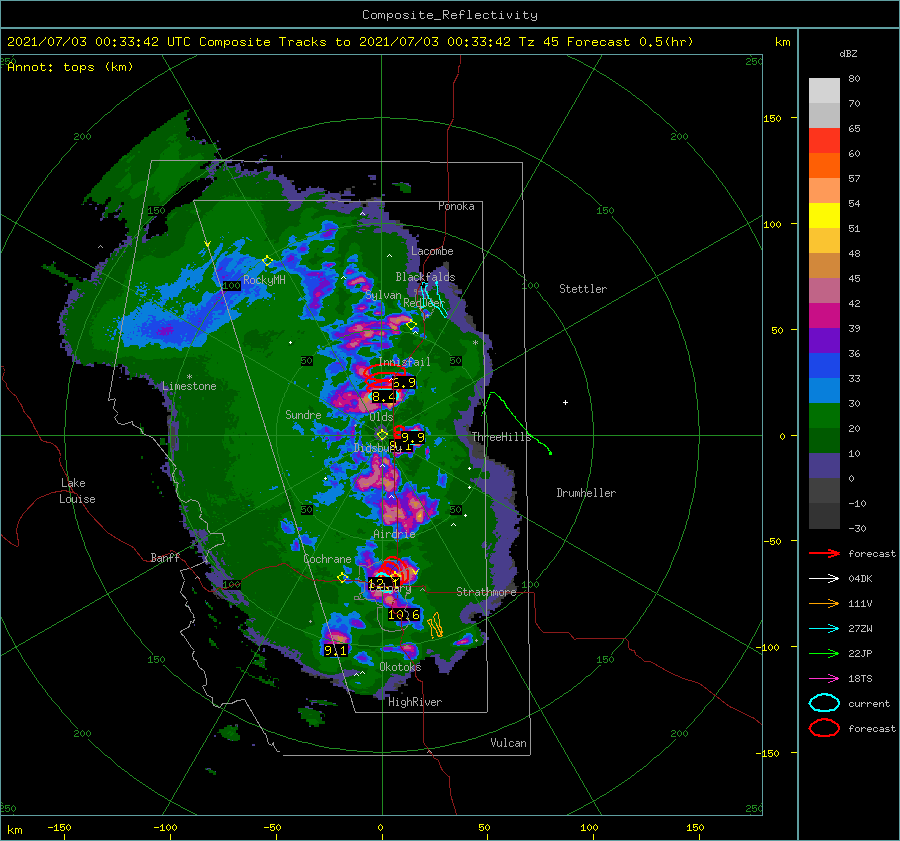This screenshot has height=841, width=900.
Task: Click the storm top label 10.6
Action: click(404, 615)
